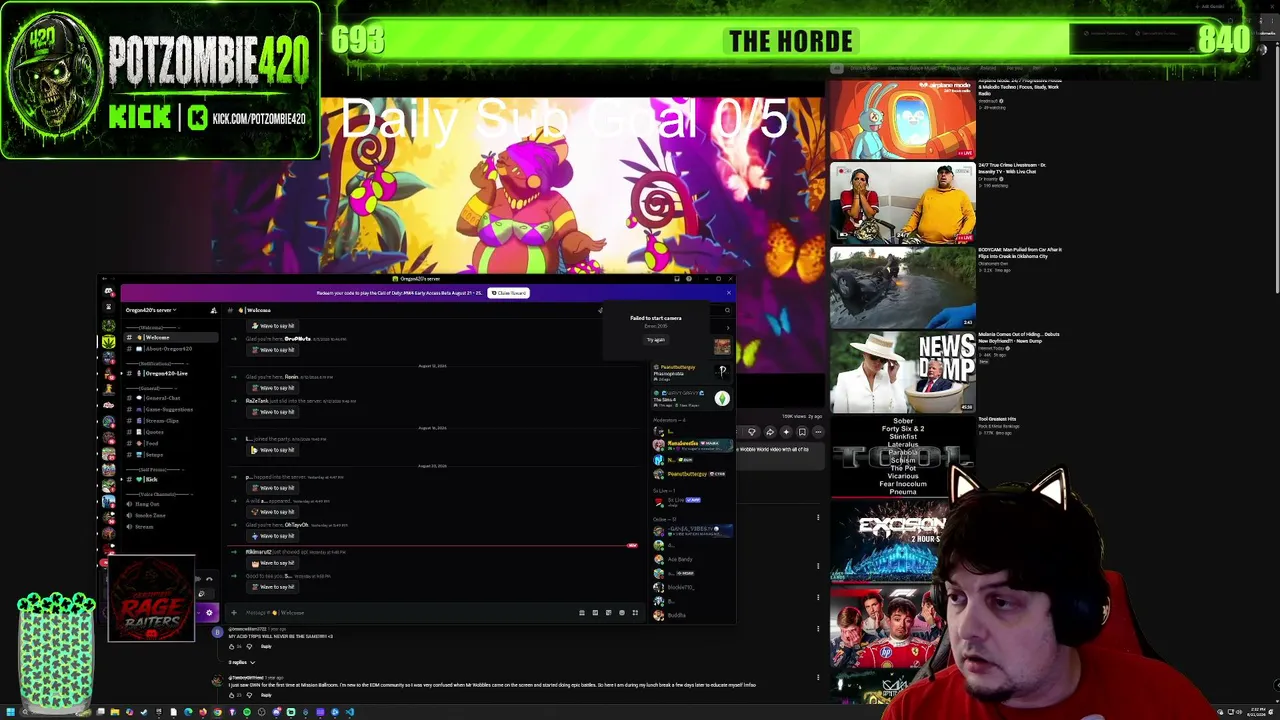Screen dimensions: 1280x720
Task: Open The Sims 4 activity card
Action: tap(692, 398)
